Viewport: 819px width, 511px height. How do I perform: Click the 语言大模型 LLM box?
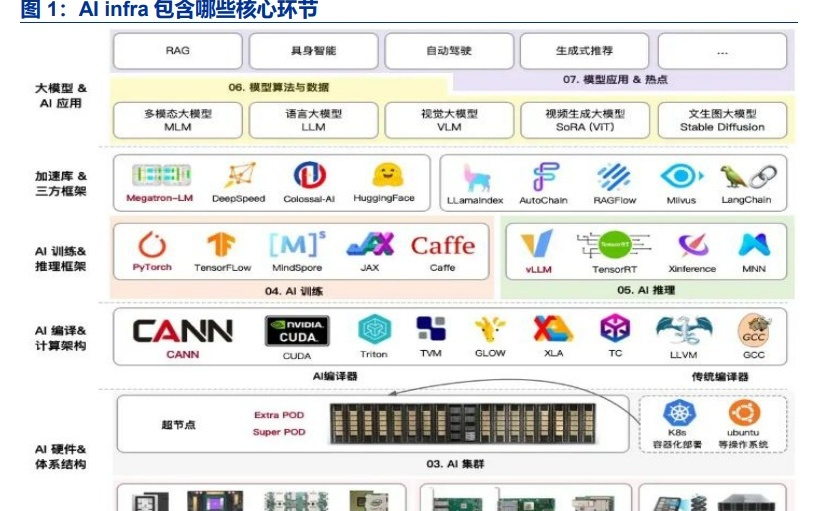(313, 120)
